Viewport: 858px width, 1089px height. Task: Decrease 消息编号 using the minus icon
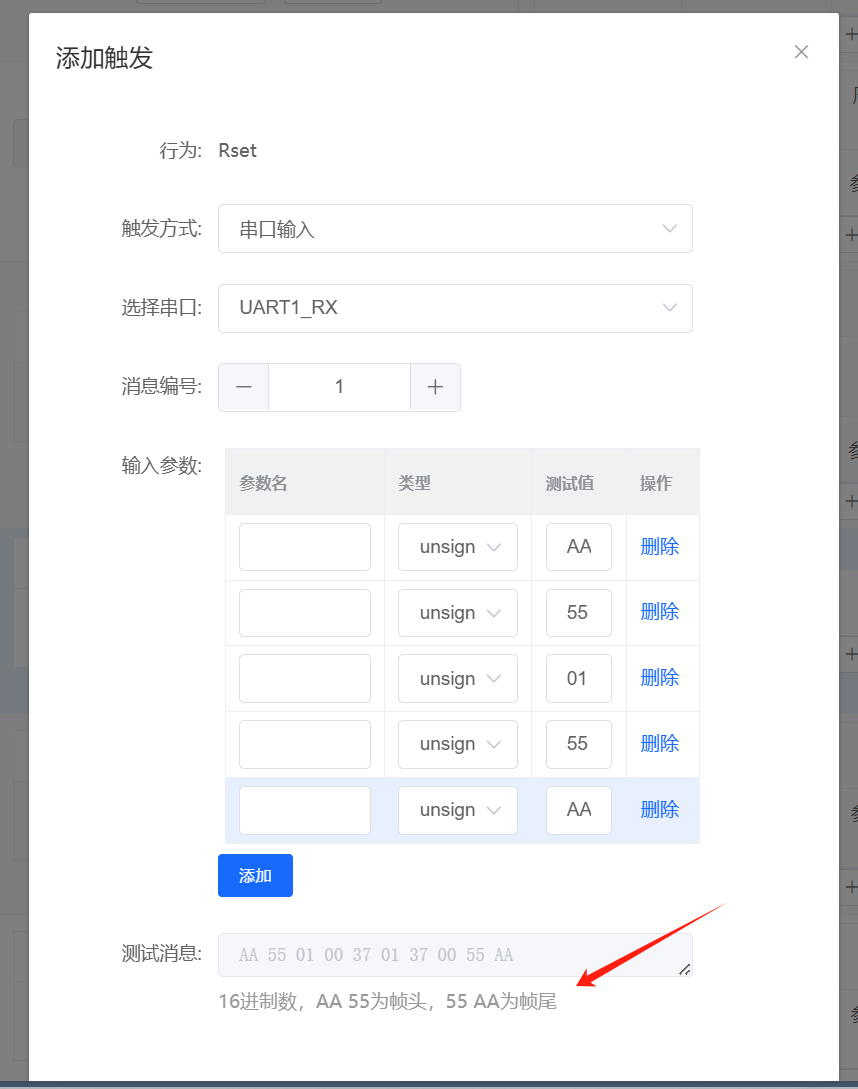(243, 387)
